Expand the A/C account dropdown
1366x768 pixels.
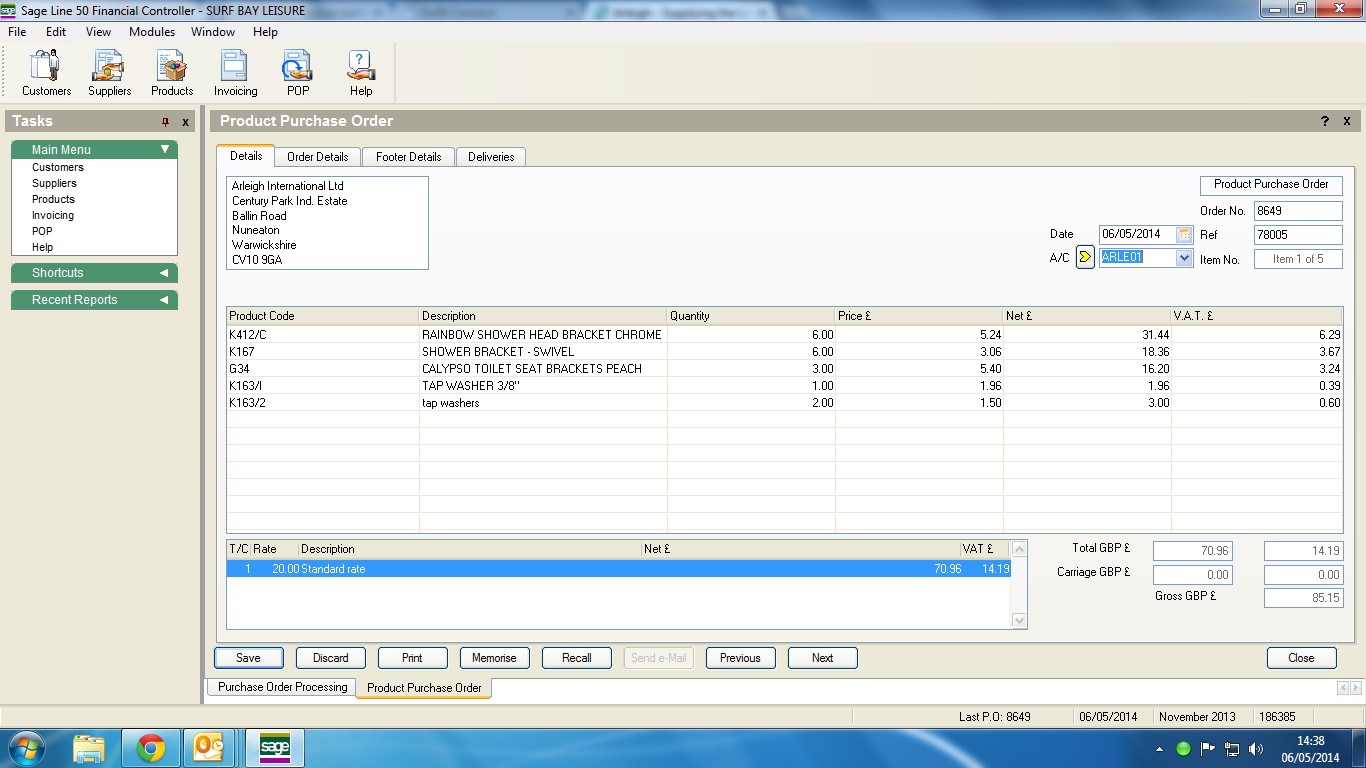[1184, 257]
